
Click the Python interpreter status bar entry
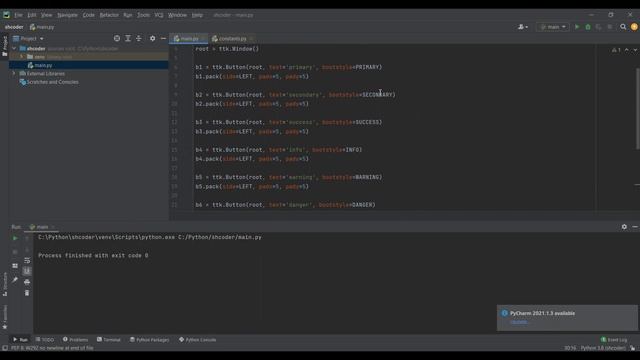[603, 348]
